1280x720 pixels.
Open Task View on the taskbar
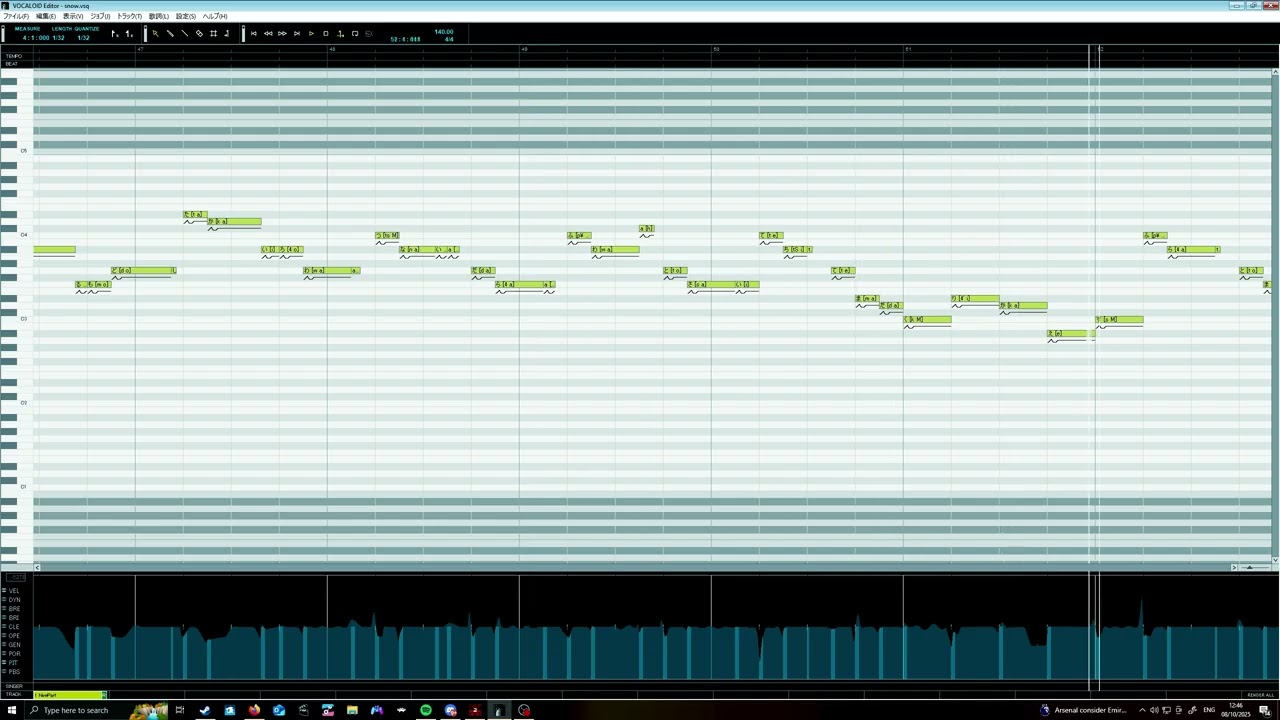pos(180,710)
